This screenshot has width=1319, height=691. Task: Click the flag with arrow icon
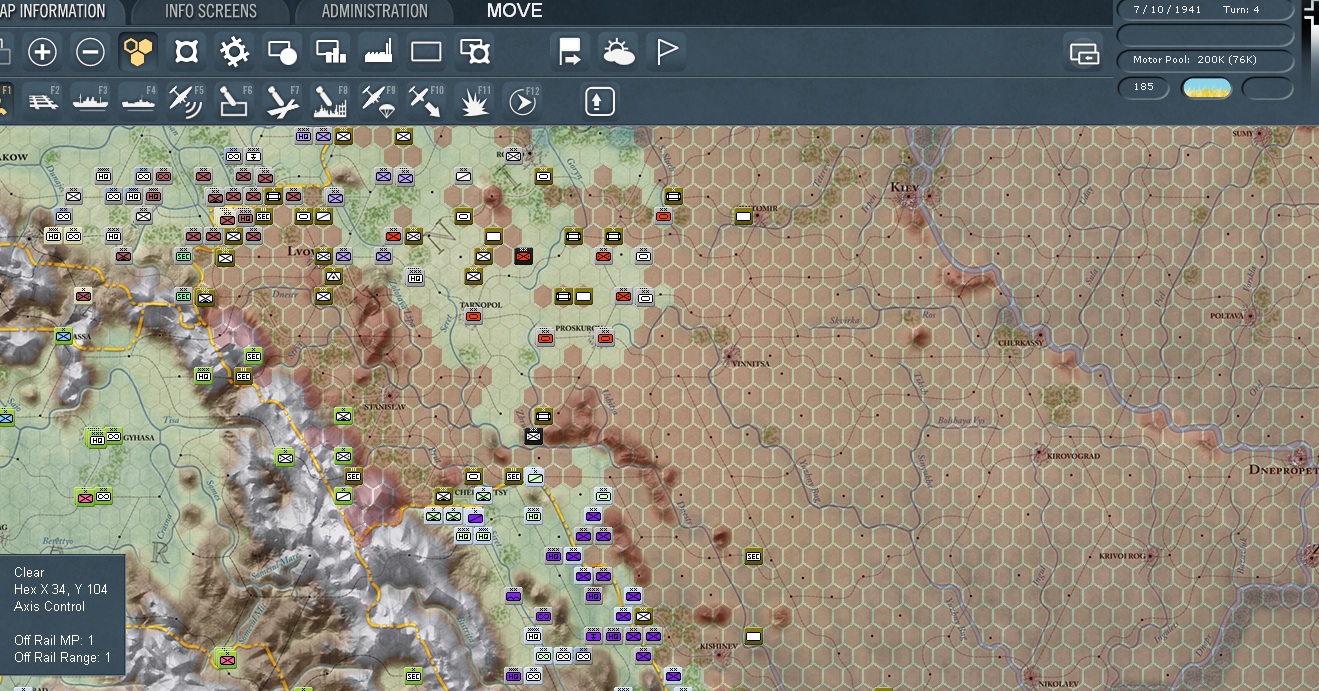[x=570, y=52]
